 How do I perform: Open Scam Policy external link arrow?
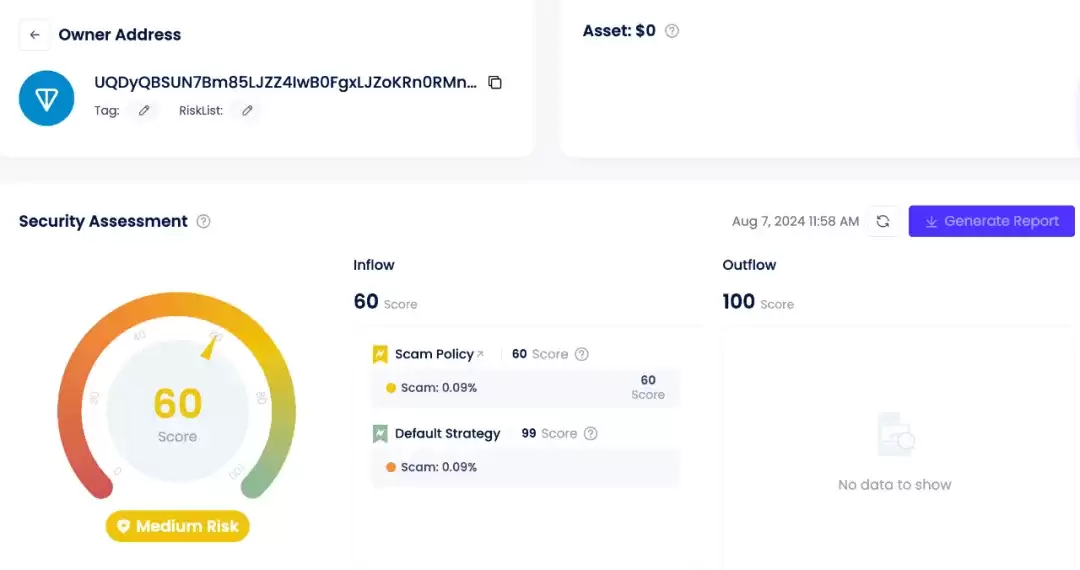tap(481, 354)
